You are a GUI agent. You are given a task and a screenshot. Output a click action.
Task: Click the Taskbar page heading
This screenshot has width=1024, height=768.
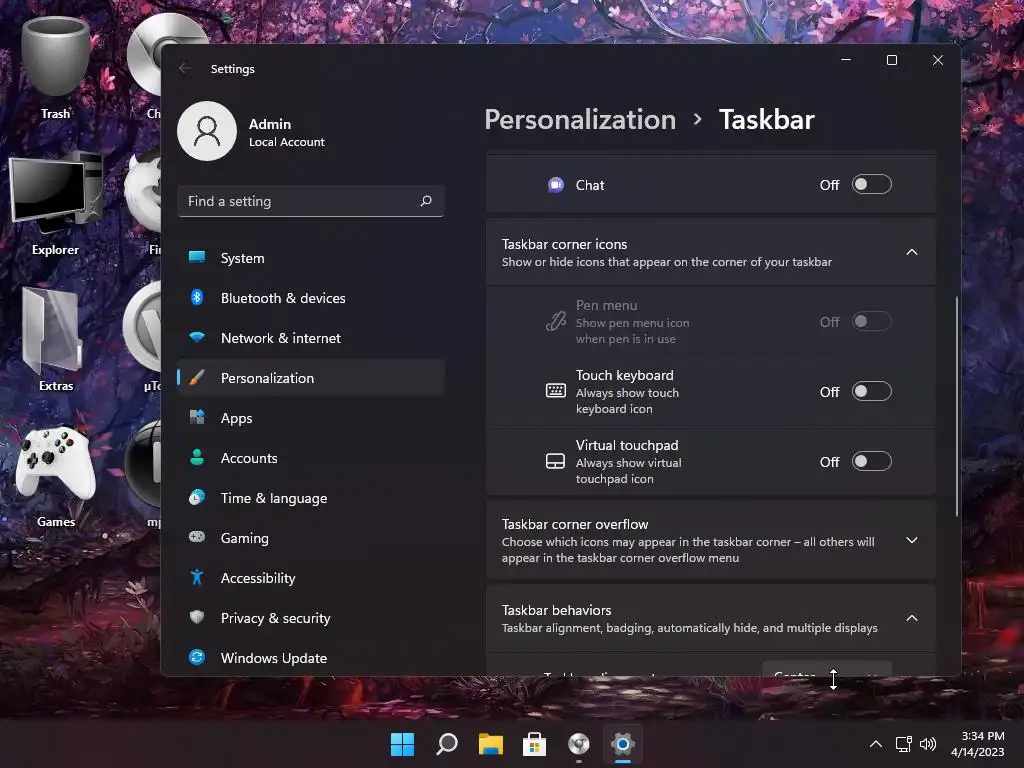767,120
